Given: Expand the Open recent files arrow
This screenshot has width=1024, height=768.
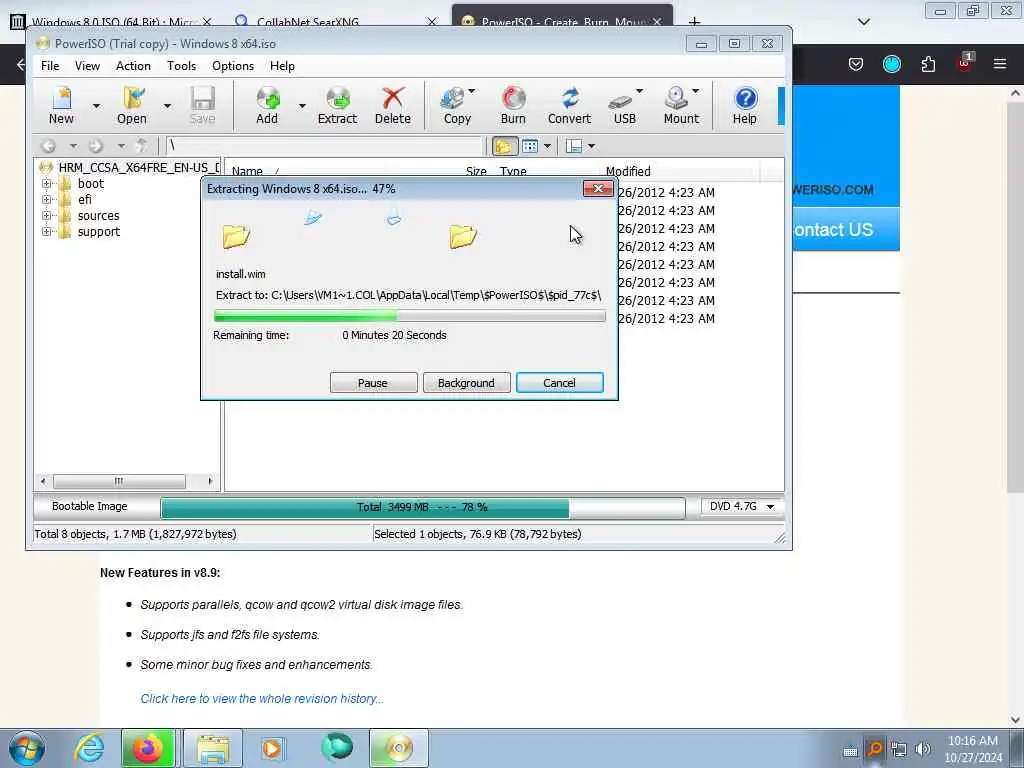Looking at the screenshot, I should (x=167, y=105).
